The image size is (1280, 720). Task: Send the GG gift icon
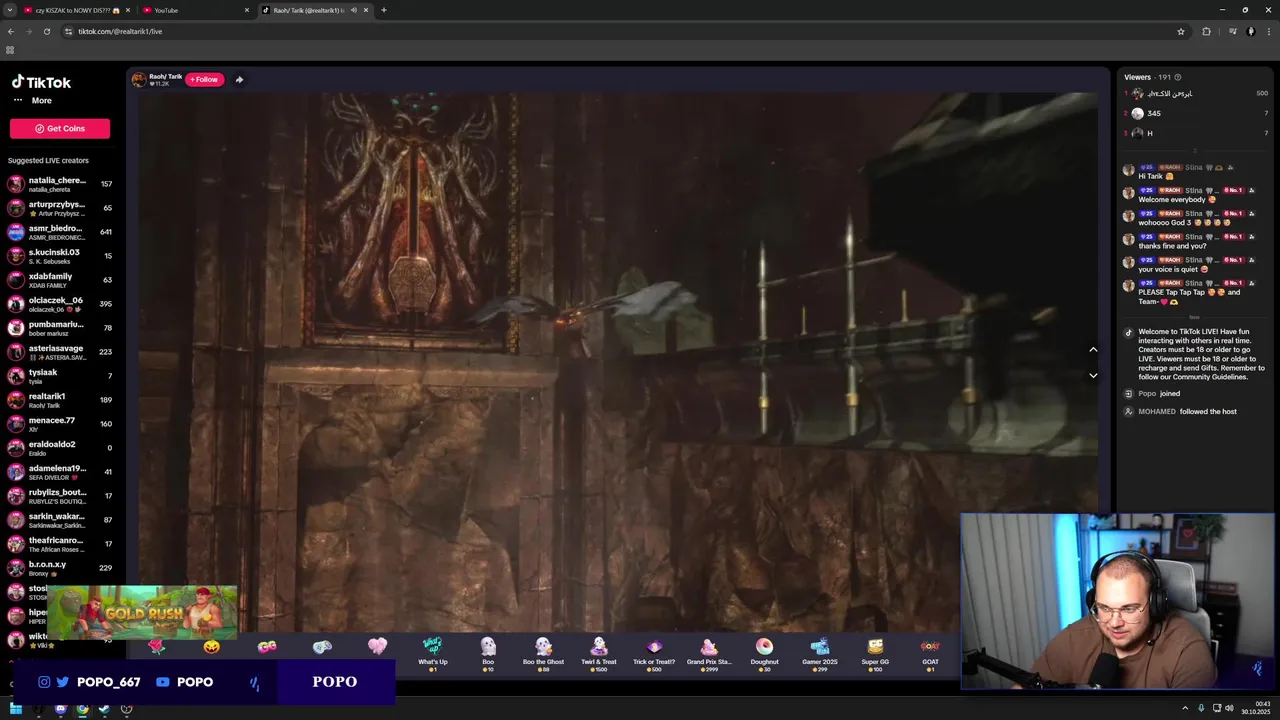point(267,647)
